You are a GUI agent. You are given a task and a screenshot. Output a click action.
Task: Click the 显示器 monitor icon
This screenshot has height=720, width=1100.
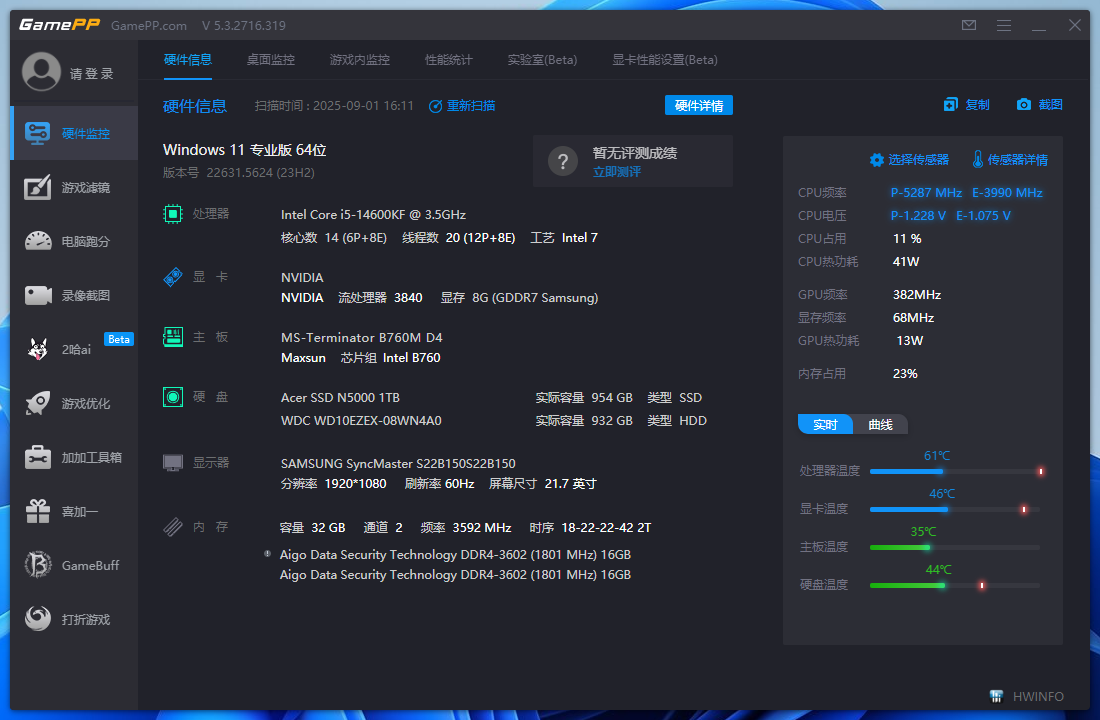[173, 462]
